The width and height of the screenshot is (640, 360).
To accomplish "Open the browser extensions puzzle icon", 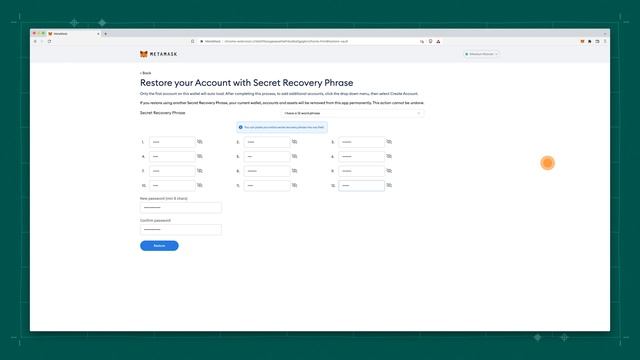I will point(590,41).
